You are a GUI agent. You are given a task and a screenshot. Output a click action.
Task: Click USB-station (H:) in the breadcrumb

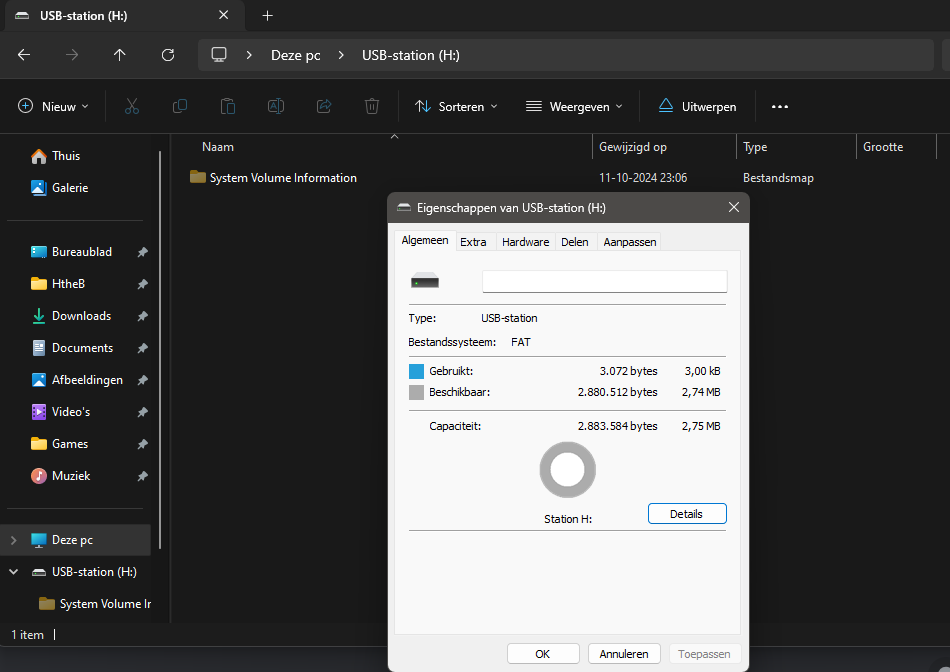(x=411, y=55)
